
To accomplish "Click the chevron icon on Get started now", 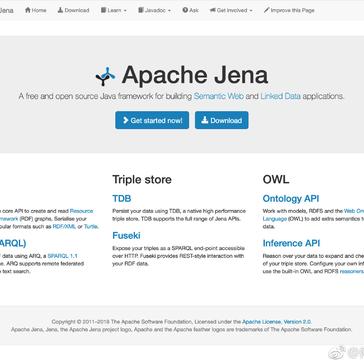I will pyautogui.click(x=125, y=120).
